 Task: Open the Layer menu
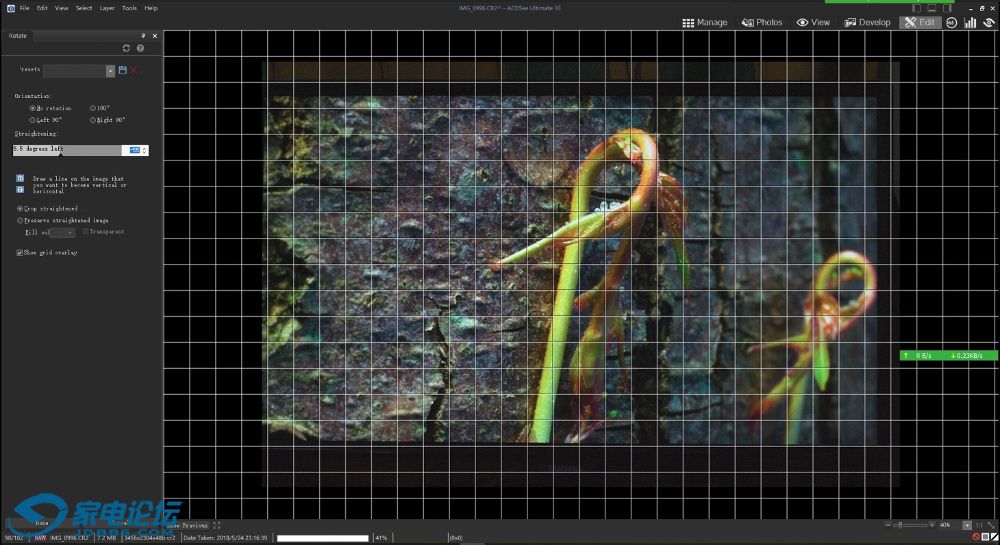coord(107,8)
